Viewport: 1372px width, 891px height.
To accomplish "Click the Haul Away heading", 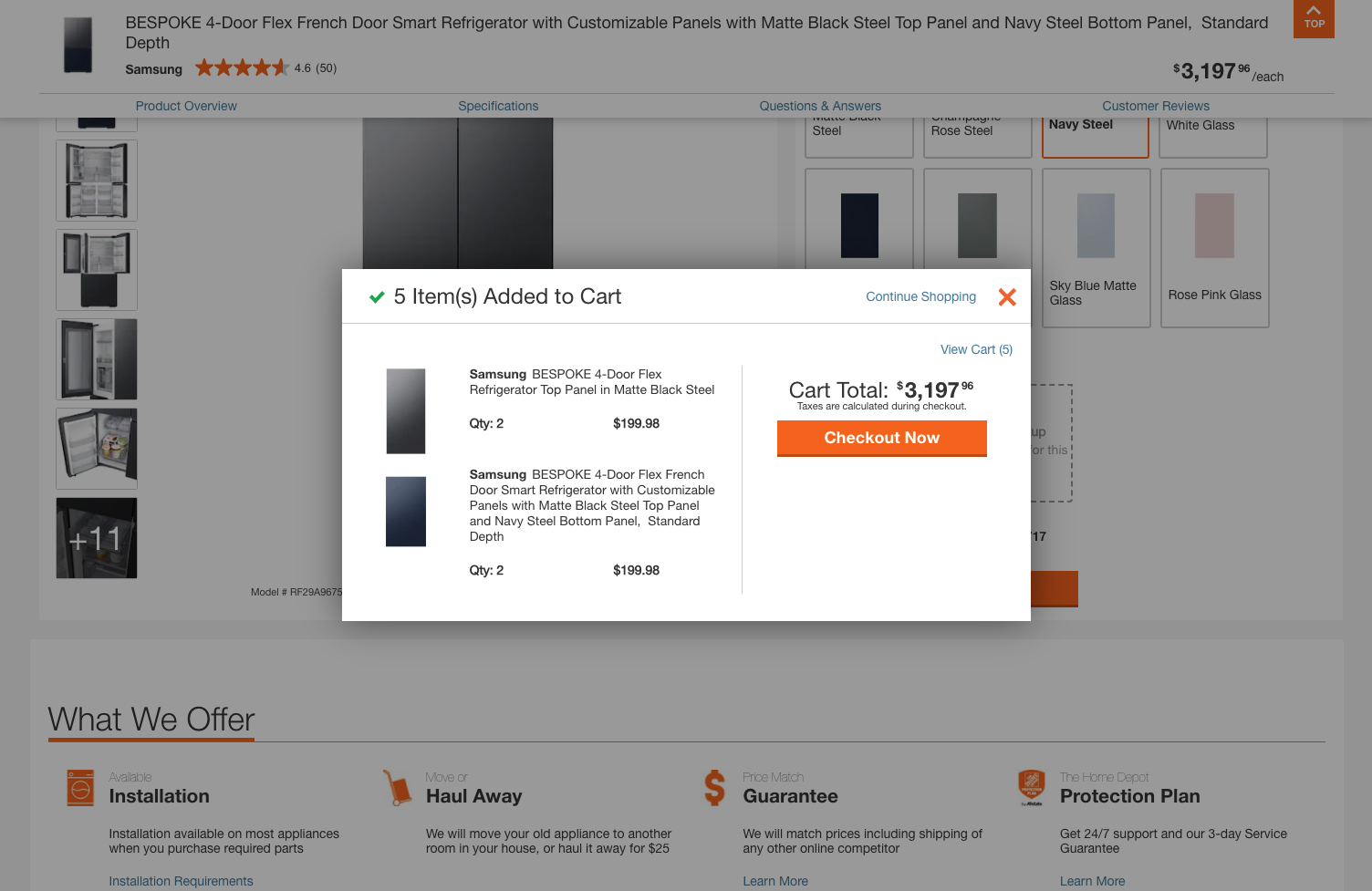I will click(x=473, y=796).
